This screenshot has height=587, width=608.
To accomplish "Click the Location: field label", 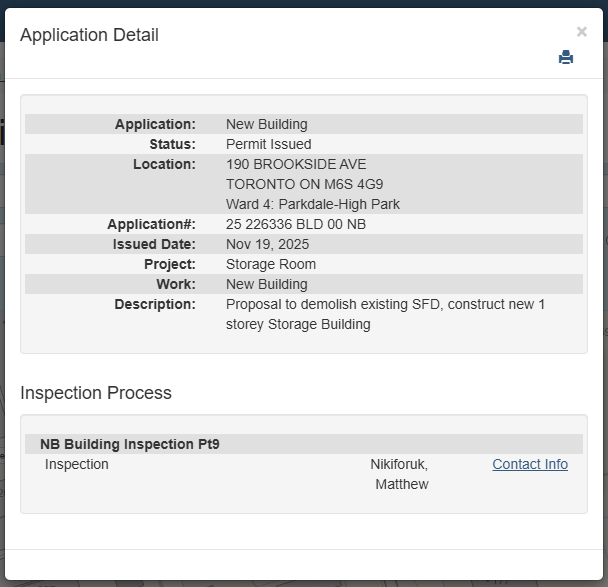I will pos(164,164).
